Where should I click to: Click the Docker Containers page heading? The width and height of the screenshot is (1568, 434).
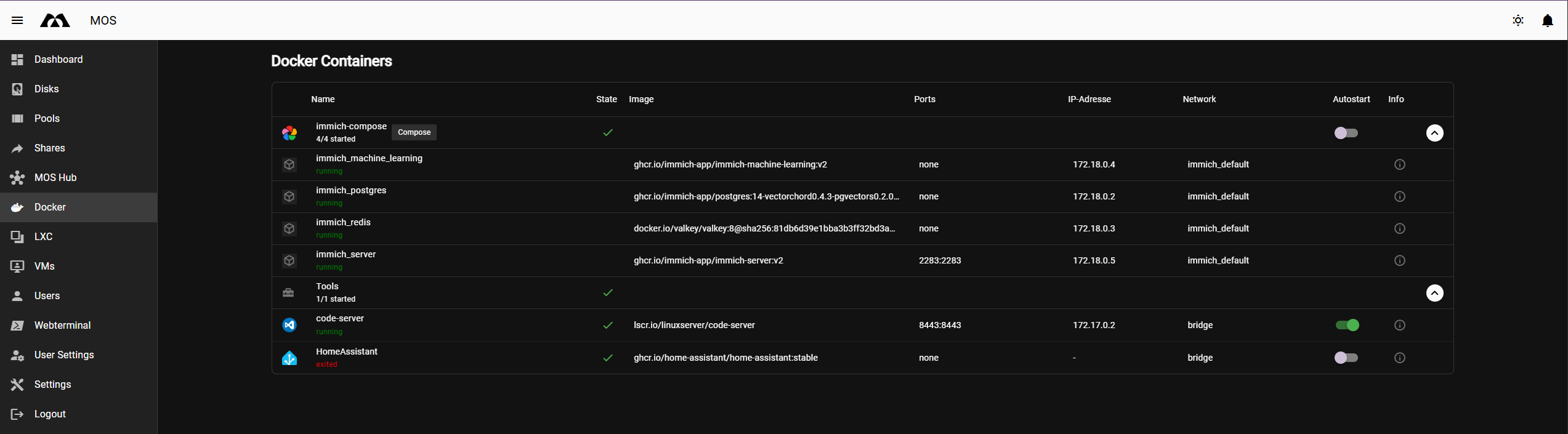click(331, 61)
